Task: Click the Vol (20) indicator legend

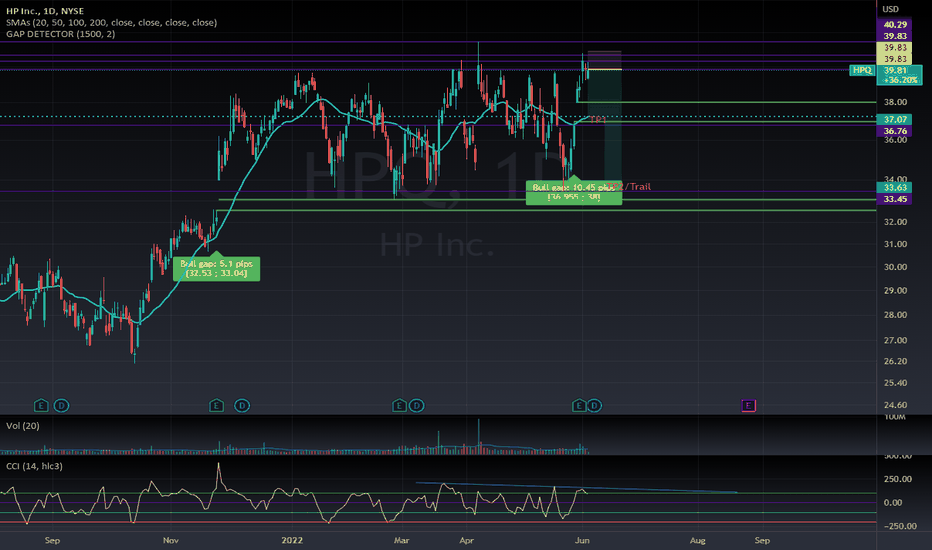Action: click(23, 426)
